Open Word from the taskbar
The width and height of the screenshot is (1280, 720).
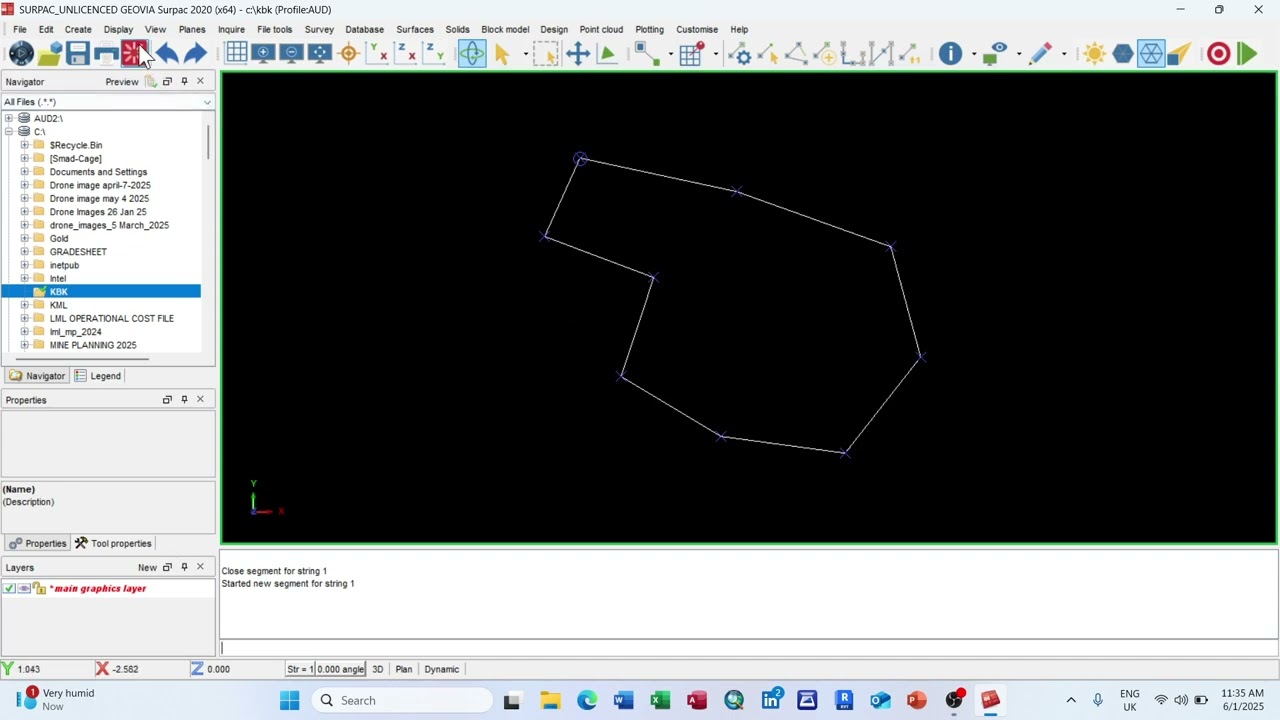(623, 700)
